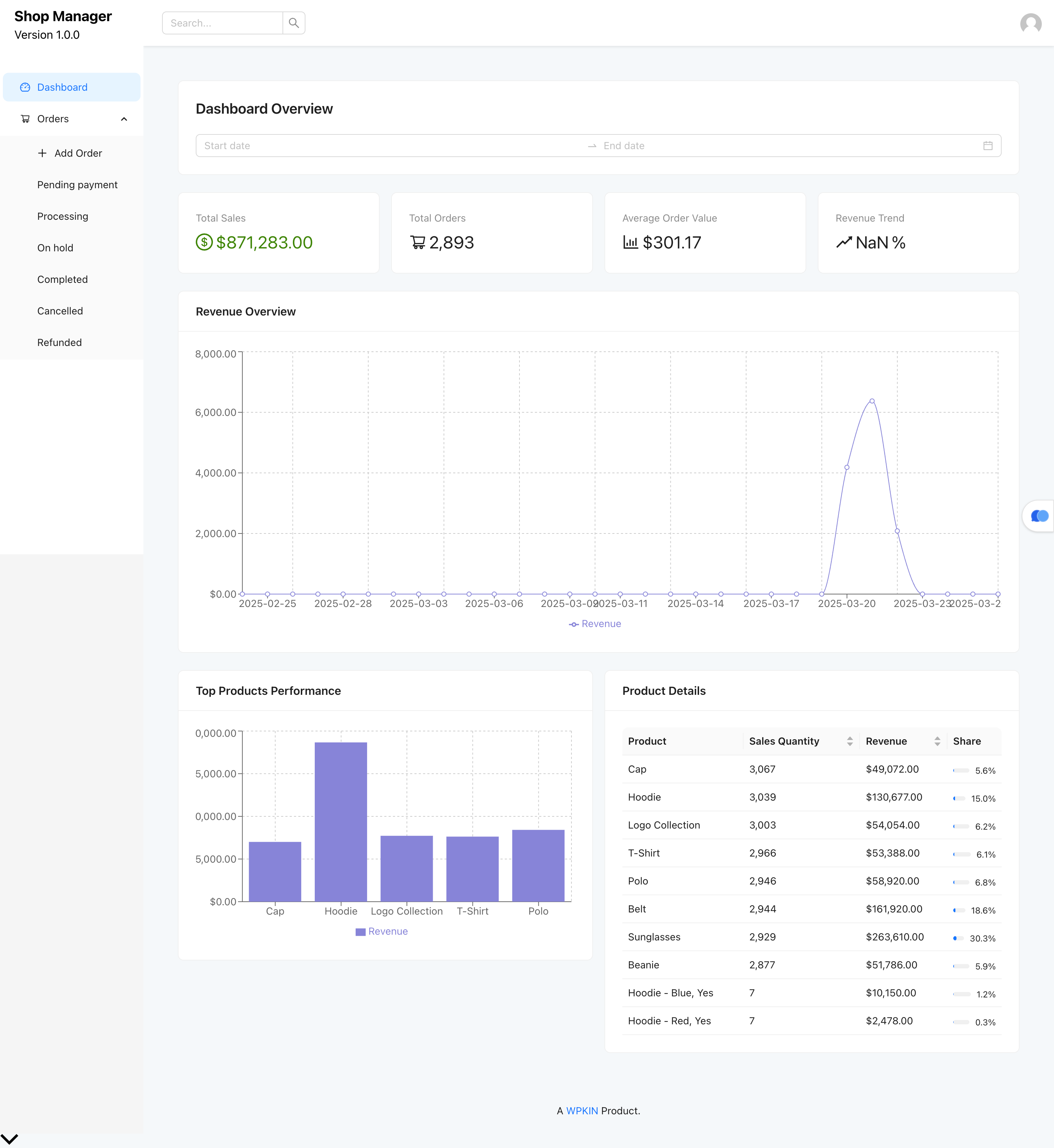Click the calendar icon in date range
The height and width of the screenshot is (1148, 1054).
point(987,146)
